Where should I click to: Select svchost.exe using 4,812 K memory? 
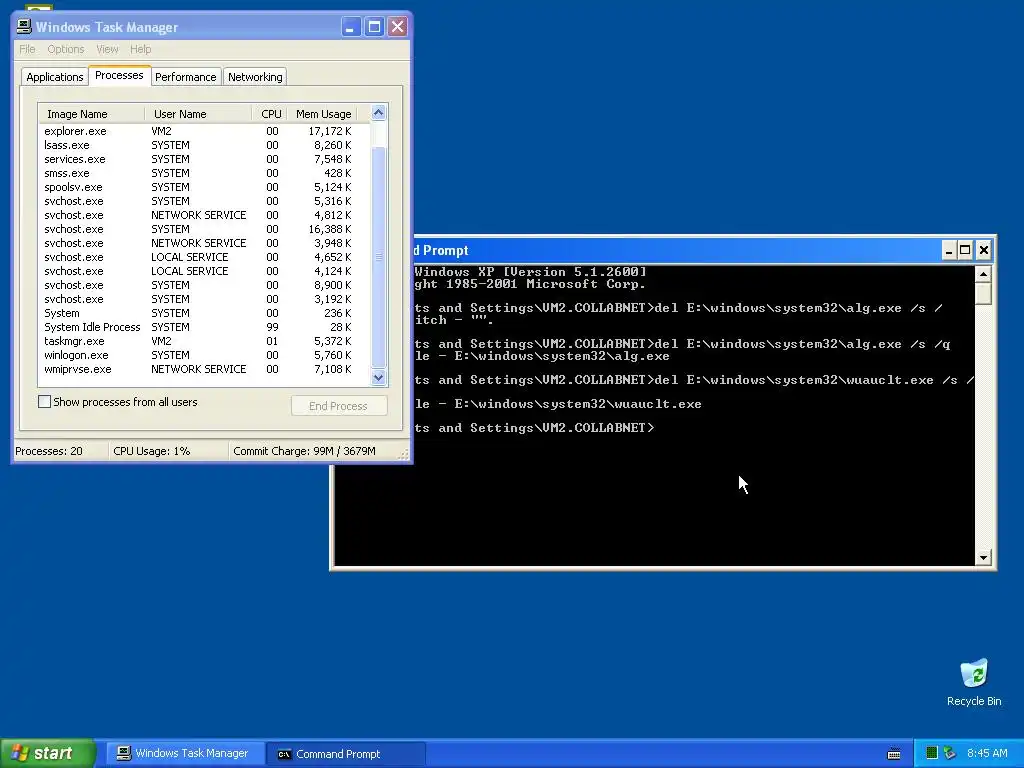click(x=204, y=215)
